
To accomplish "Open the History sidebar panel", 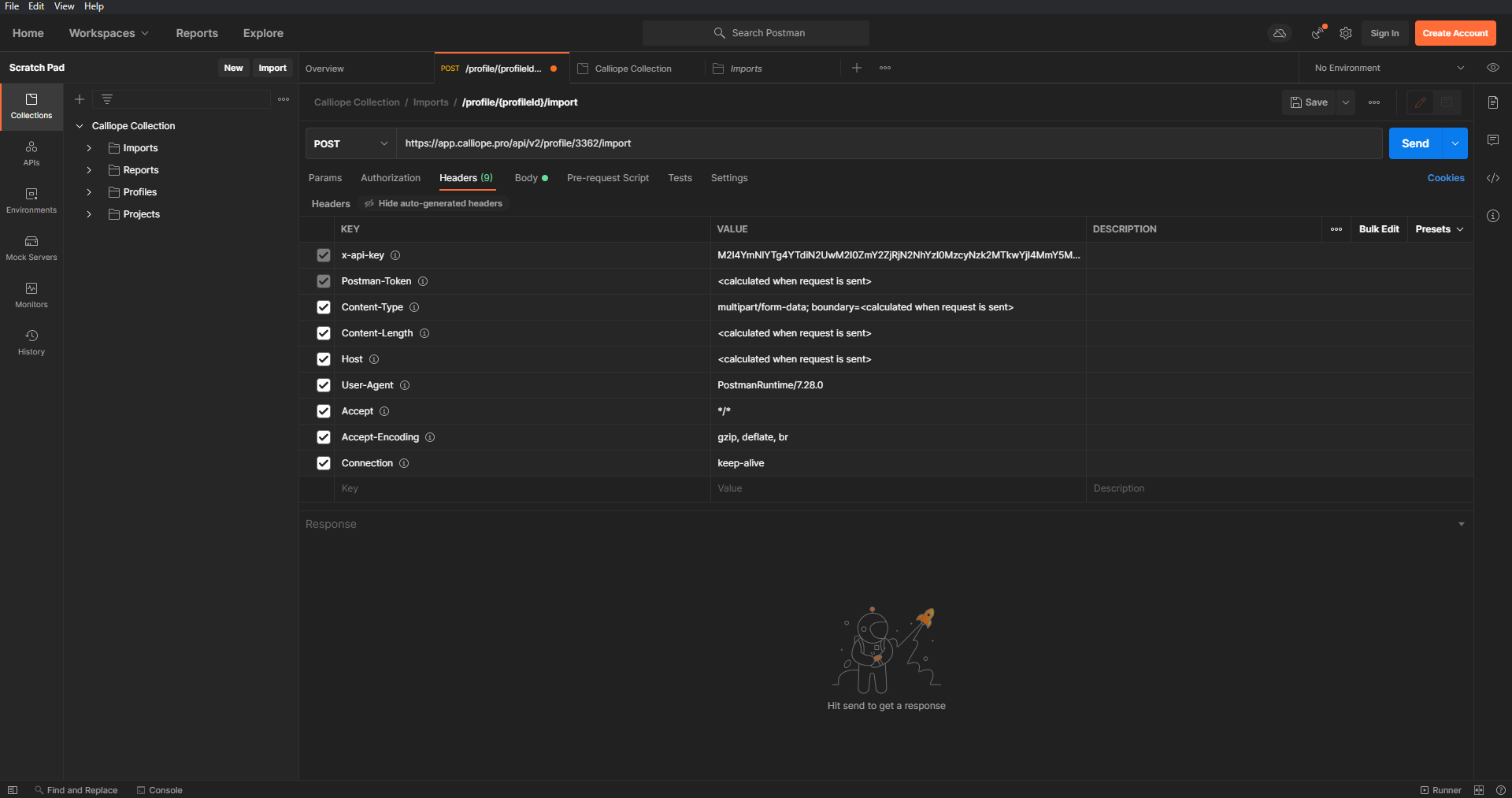I will pyautogui.click(x=31, y=343).
